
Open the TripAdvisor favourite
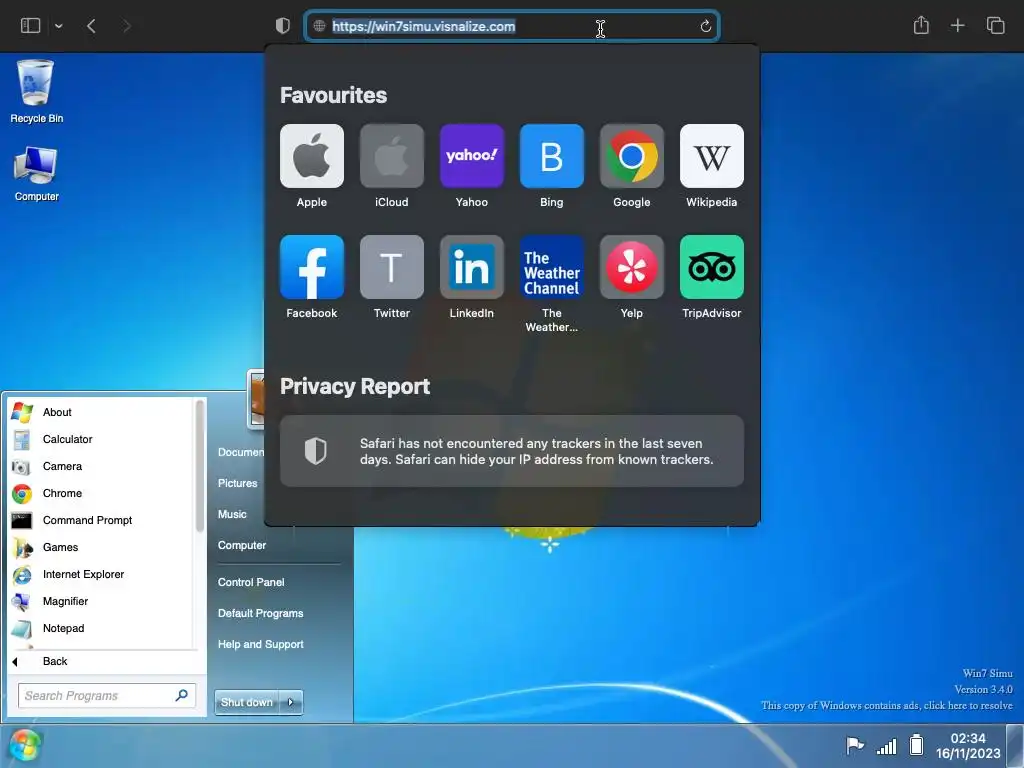click(x=711, y=267)
